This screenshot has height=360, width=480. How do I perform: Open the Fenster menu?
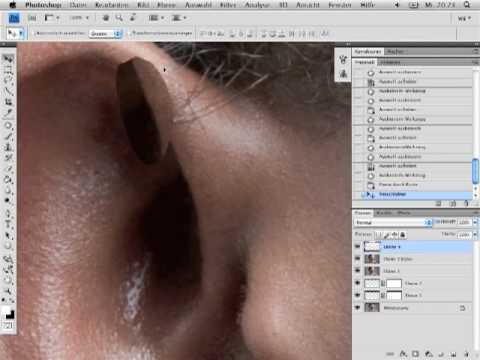tap(340, 5)
